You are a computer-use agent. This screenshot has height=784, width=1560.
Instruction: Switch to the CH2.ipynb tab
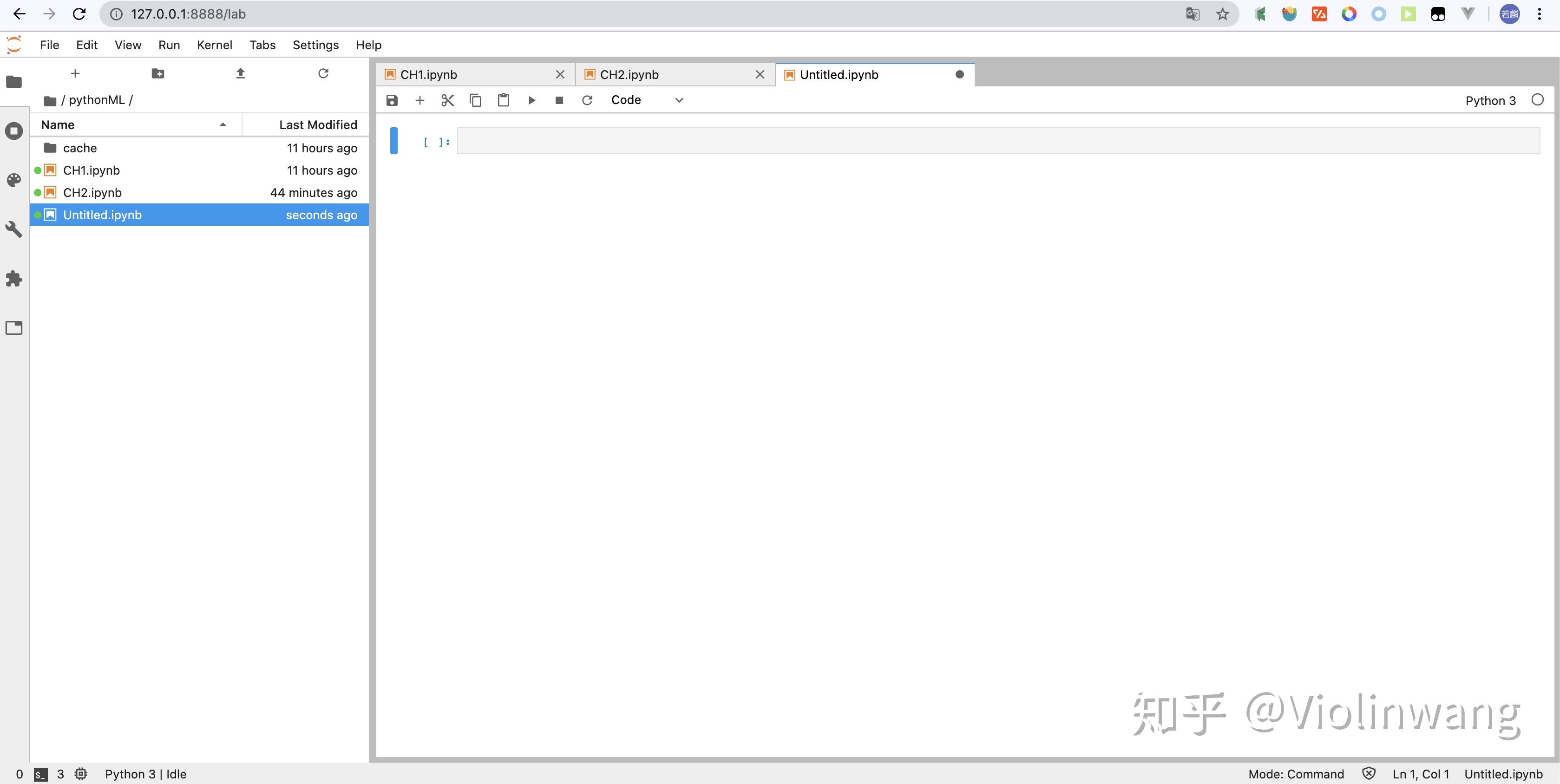tap(630, 74)
